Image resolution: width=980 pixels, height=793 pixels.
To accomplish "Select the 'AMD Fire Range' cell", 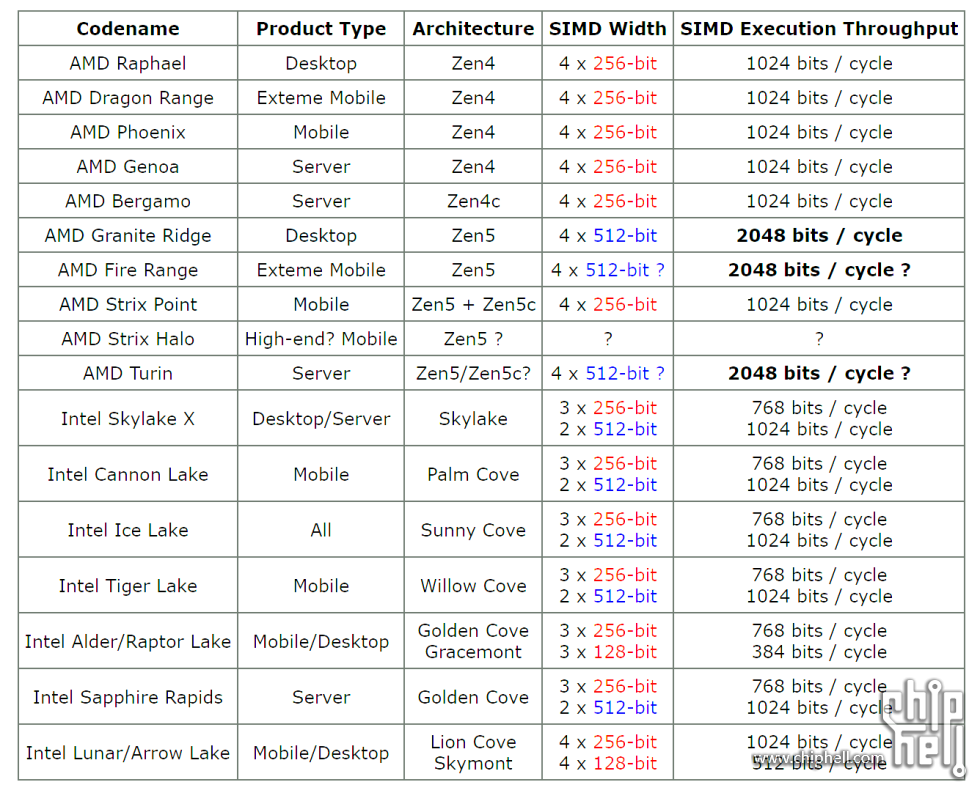I will [128, 269].
